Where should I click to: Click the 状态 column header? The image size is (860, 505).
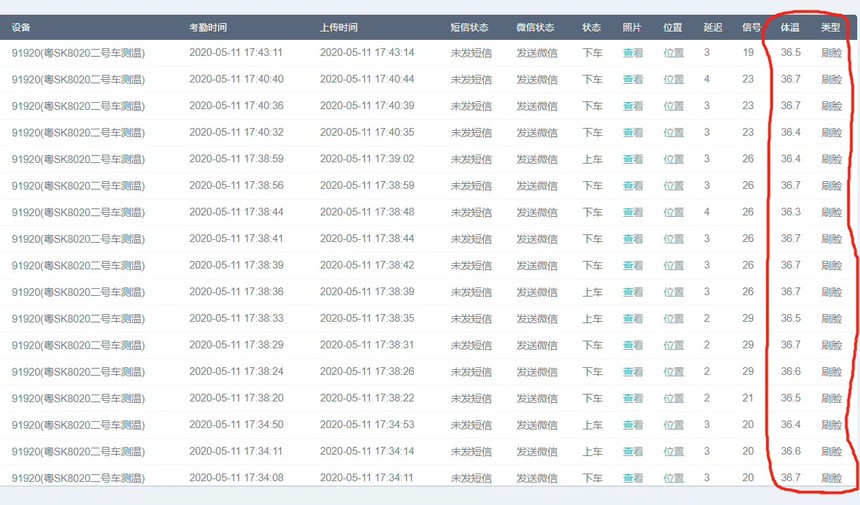click(x=591, y=27)
